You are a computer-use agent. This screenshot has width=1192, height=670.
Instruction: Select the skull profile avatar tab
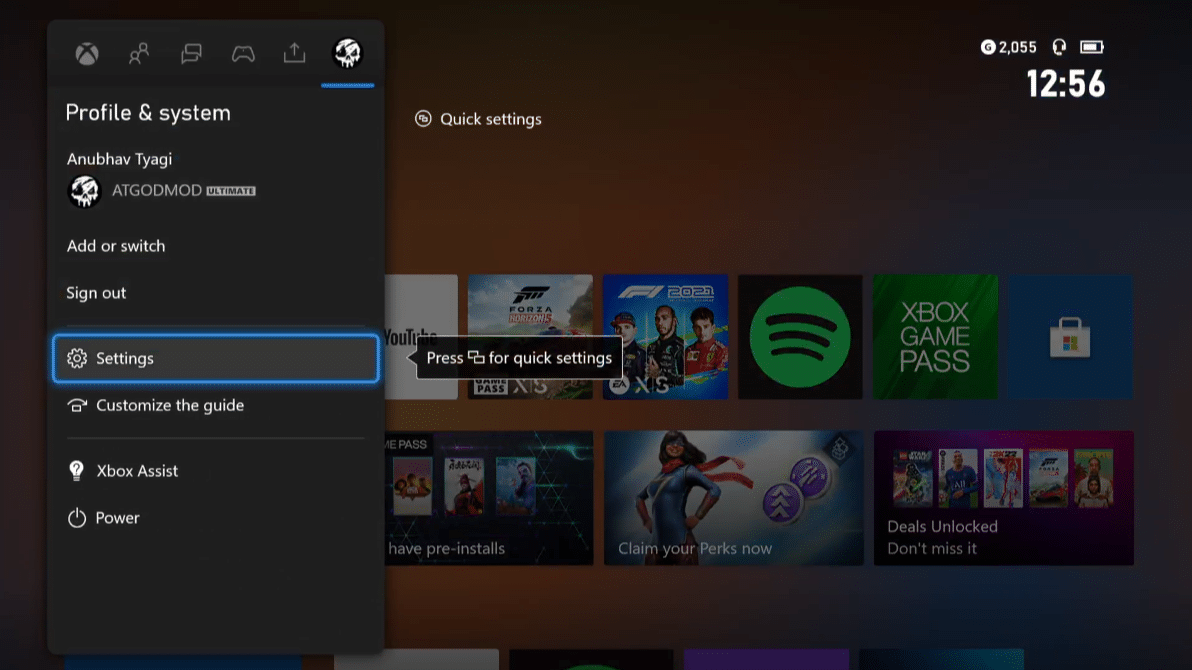347,53
